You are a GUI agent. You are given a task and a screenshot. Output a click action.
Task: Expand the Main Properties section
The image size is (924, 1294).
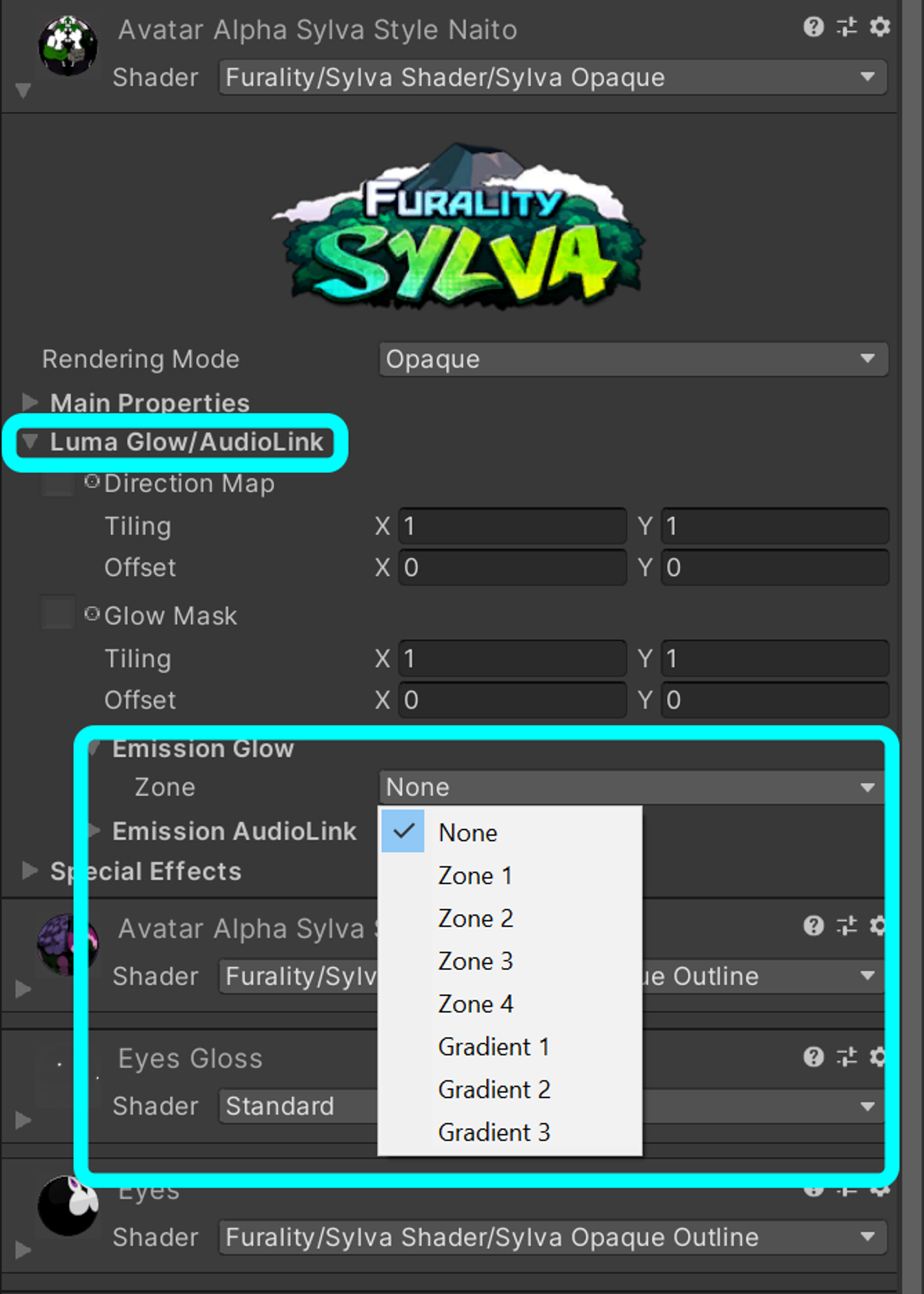click(x=29, y=402)
